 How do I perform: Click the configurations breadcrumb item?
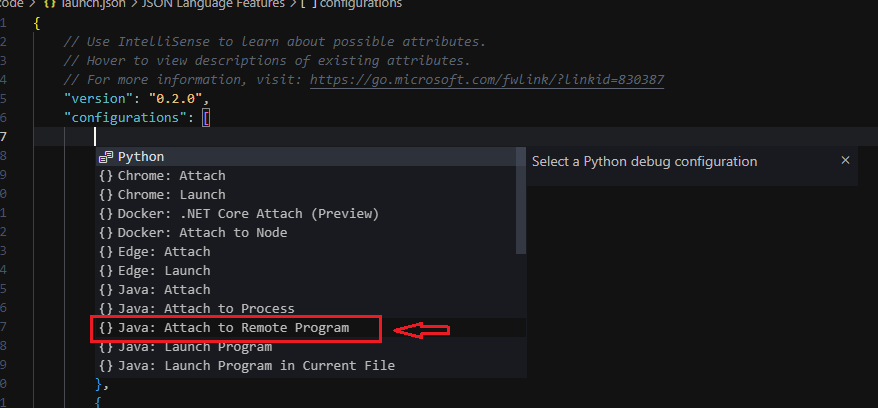[x=360, y=4]
